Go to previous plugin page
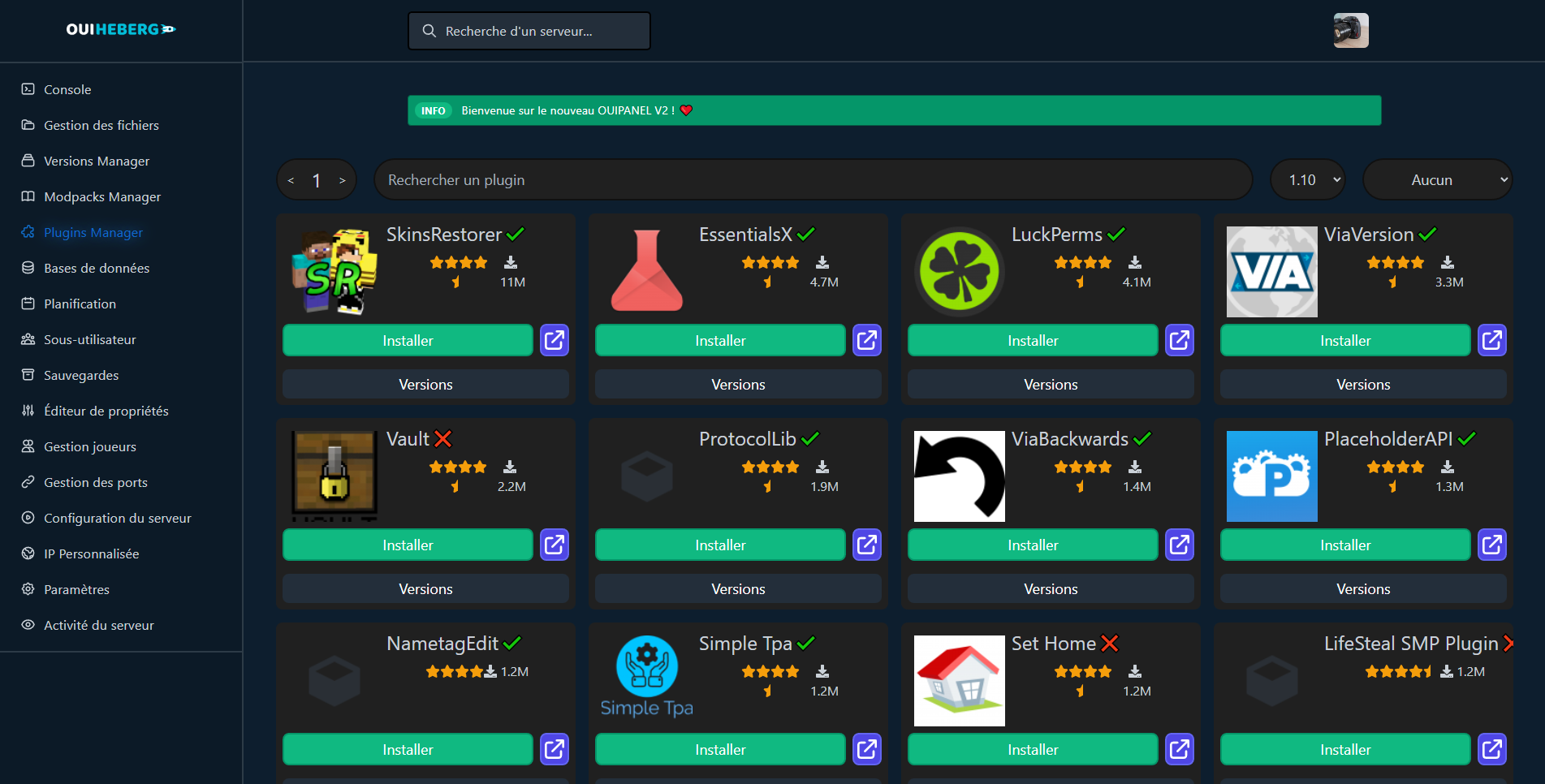 click(291, 180)
